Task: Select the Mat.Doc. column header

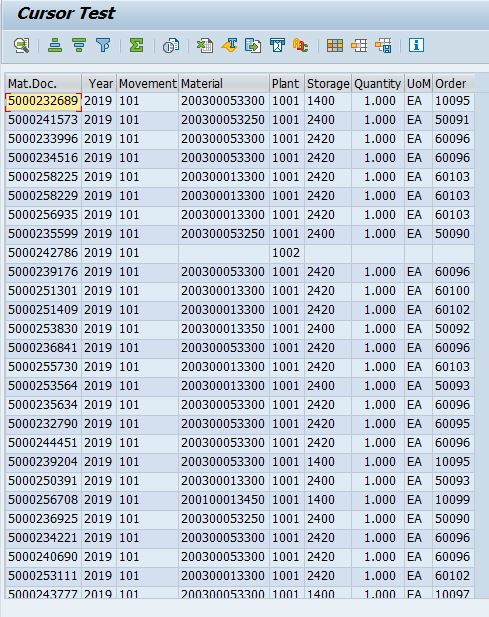Action: [x=43, y=83]
